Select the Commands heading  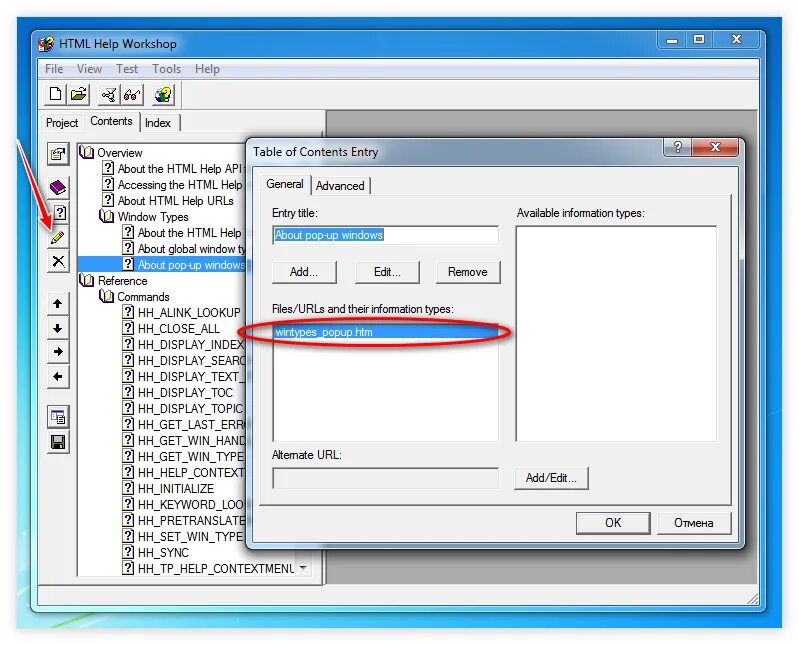pos(143,297)
